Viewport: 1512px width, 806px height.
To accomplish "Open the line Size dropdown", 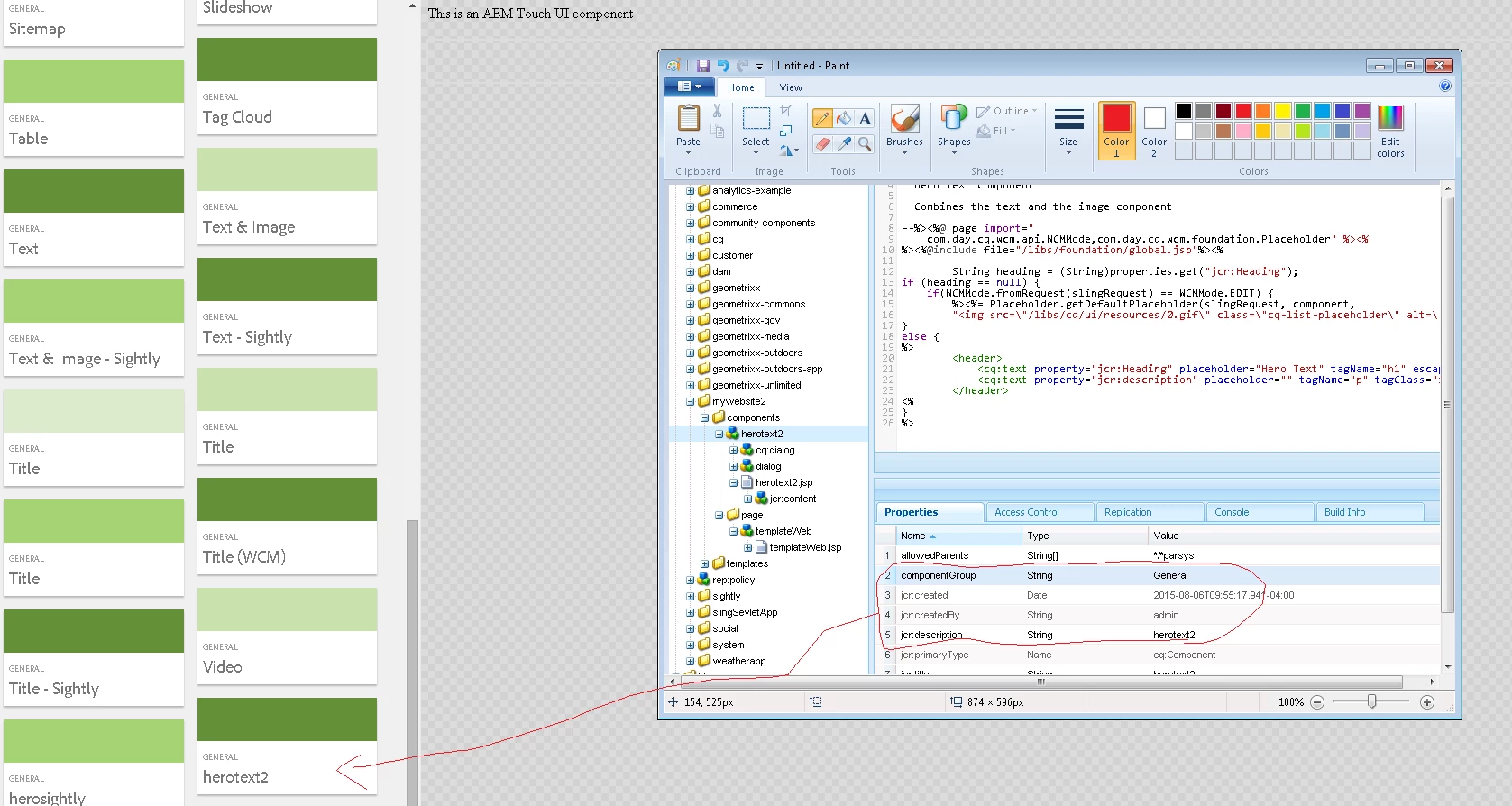I will [1068, 129].
